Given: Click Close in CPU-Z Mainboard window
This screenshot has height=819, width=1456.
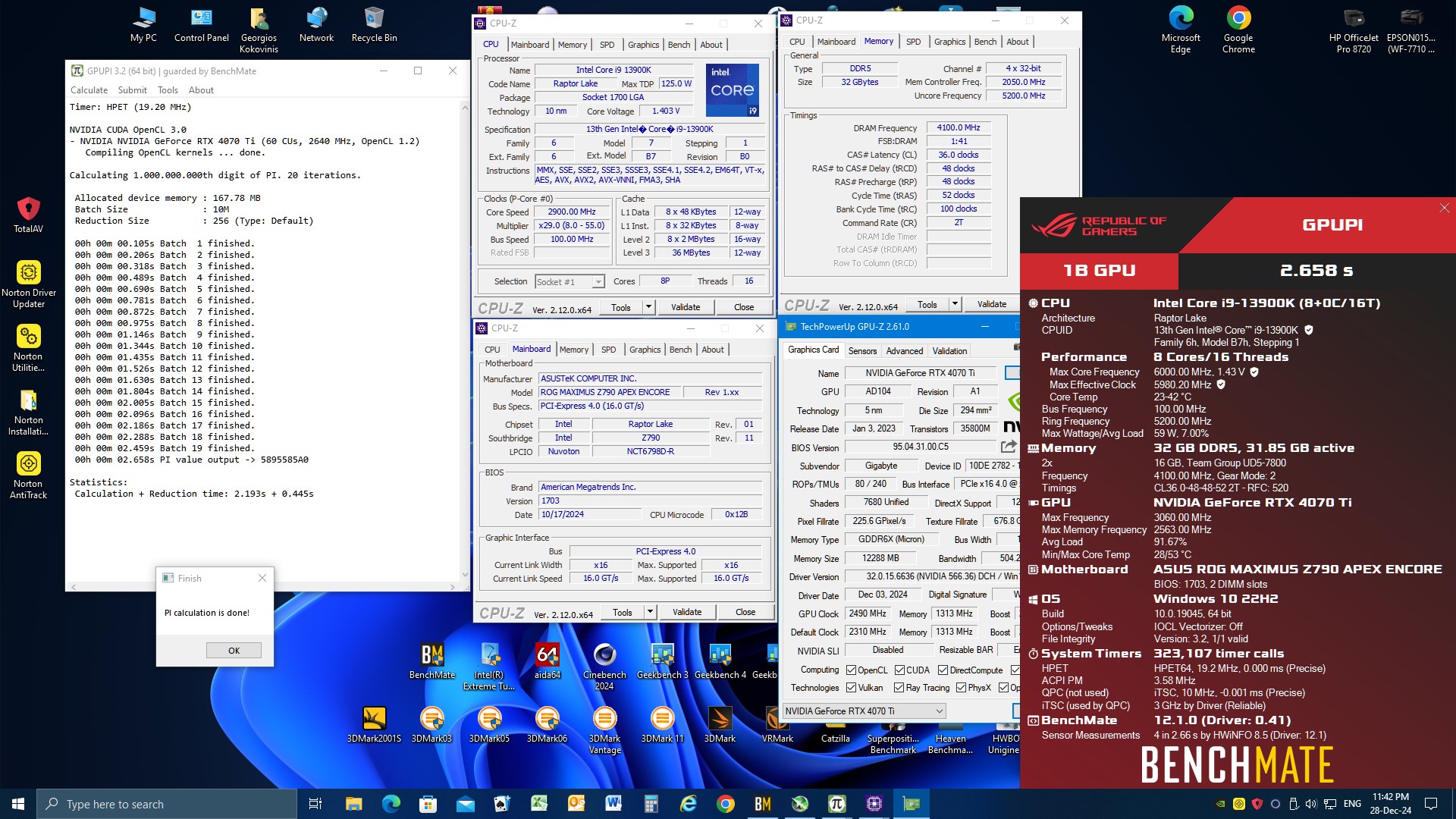Looking at the screenshot, I should point(745,612).
